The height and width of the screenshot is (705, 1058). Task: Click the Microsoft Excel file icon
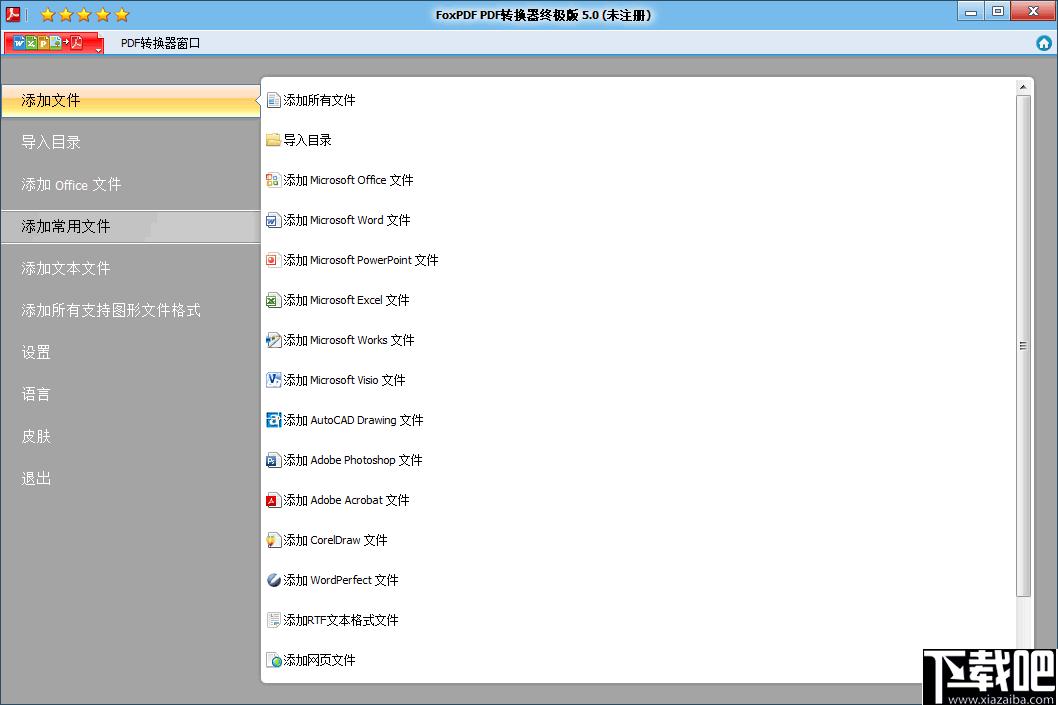tap(273, 300)
